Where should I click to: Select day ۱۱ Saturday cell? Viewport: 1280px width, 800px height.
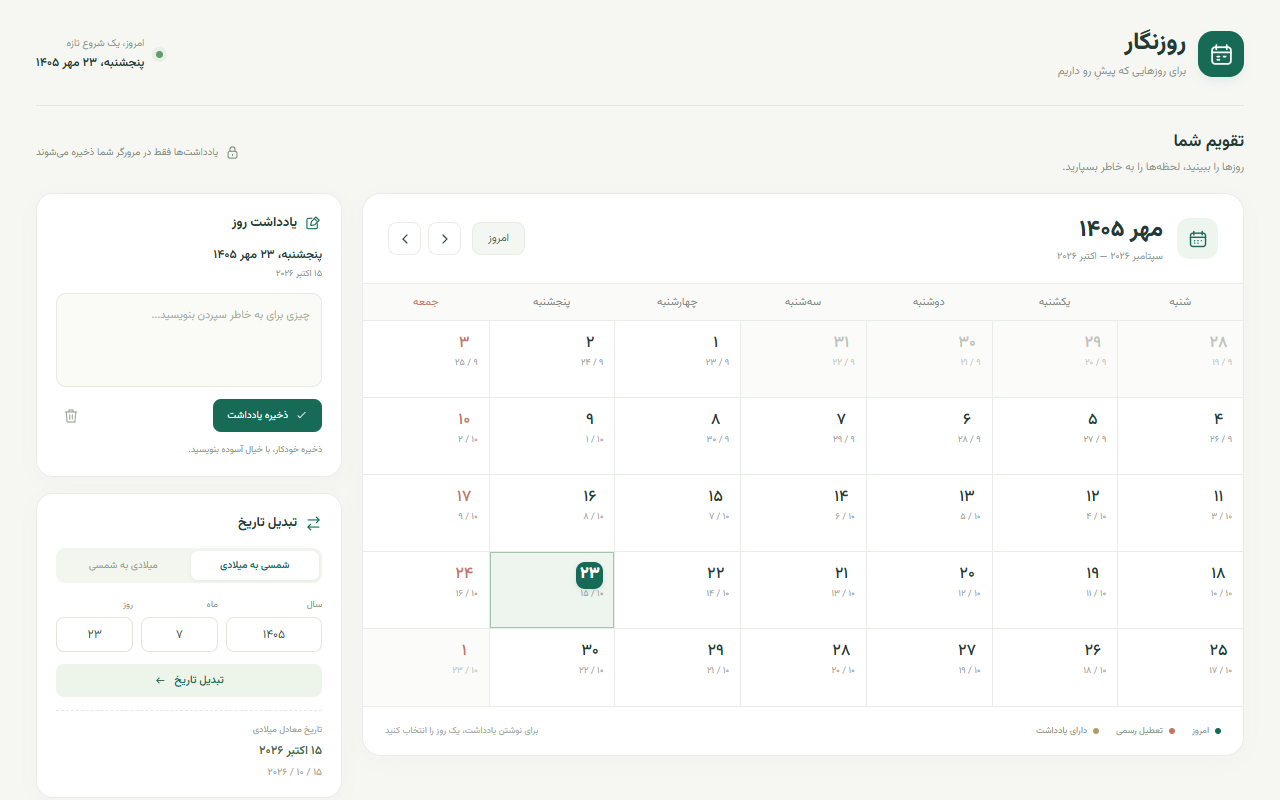pos(1181,513)
